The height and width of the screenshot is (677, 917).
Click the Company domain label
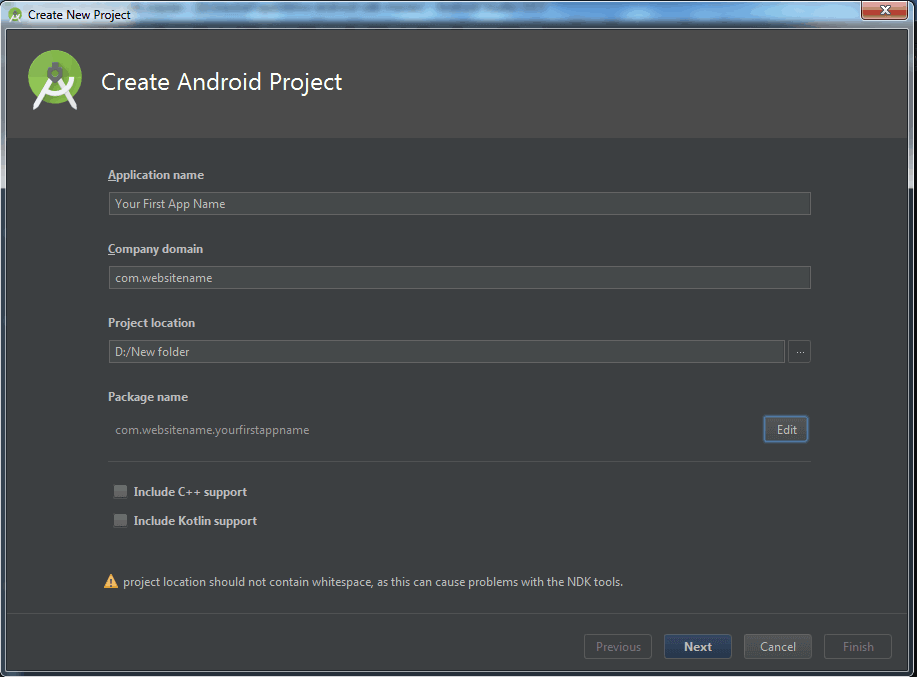(155, 249)
